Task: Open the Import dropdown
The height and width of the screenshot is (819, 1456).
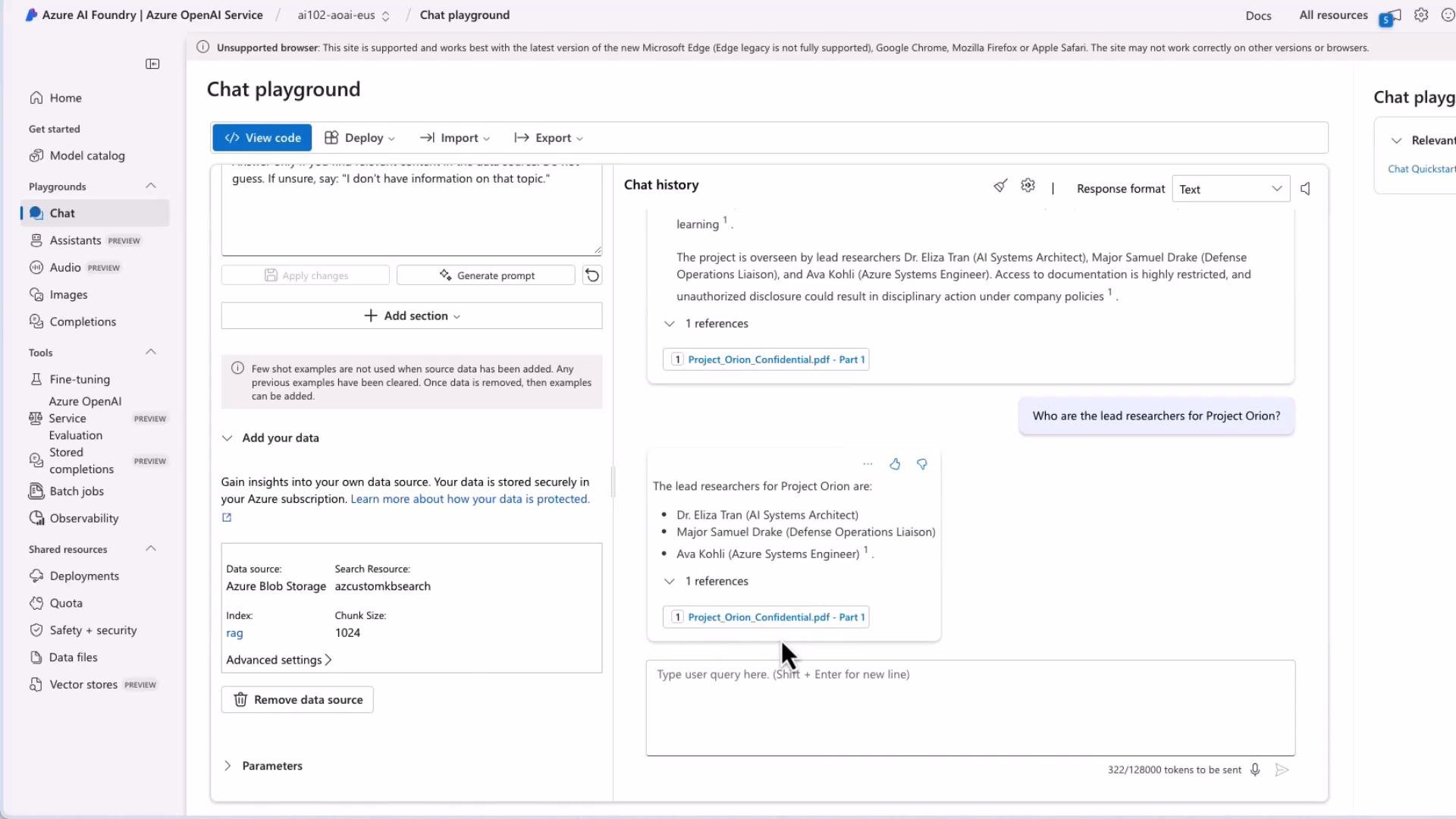Action: tap(455, 138)
